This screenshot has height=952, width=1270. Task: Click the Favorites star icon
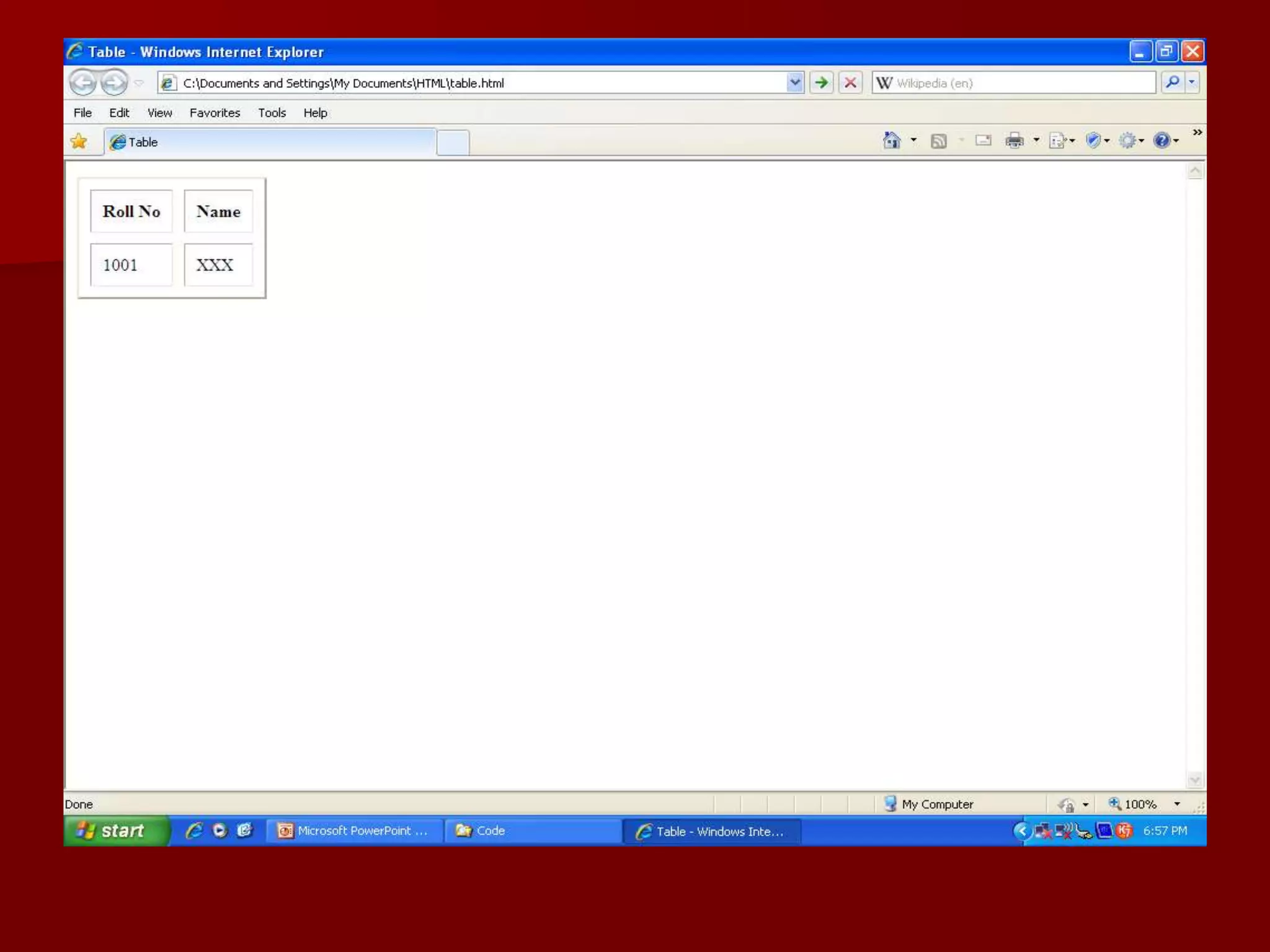coord(79,141)
